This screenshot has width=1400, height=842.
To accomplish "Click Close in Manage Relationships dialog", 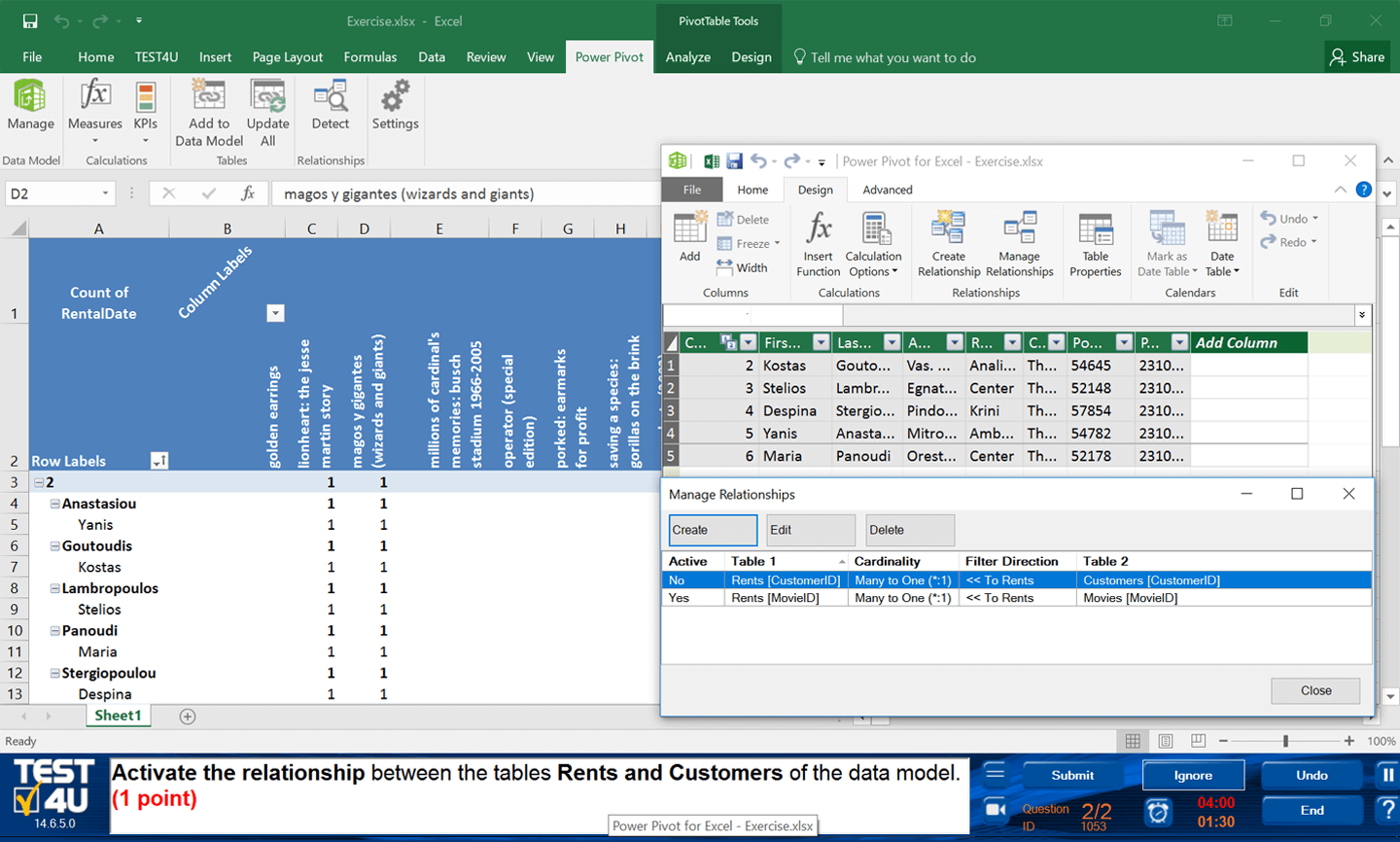I will (1315, 690).
